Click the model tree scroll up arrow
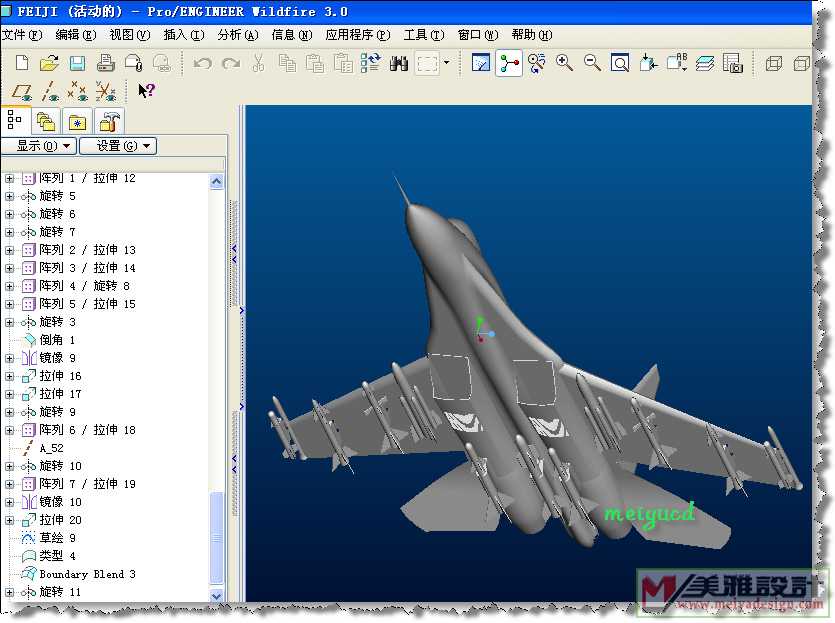Viewport: 835px width, 623px height. [x=216, y=182]
